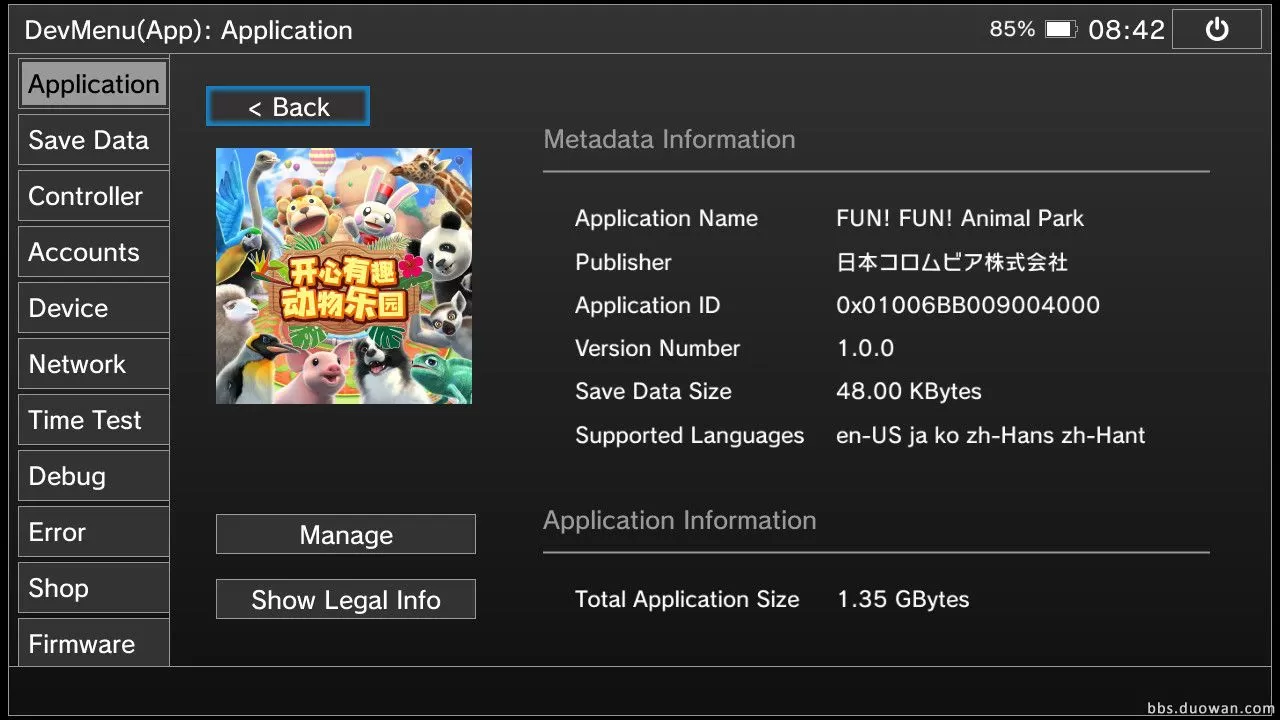Viewport: 1280px width, 720px height.
Task: Go back using the Back button
Action: (288, 107)
